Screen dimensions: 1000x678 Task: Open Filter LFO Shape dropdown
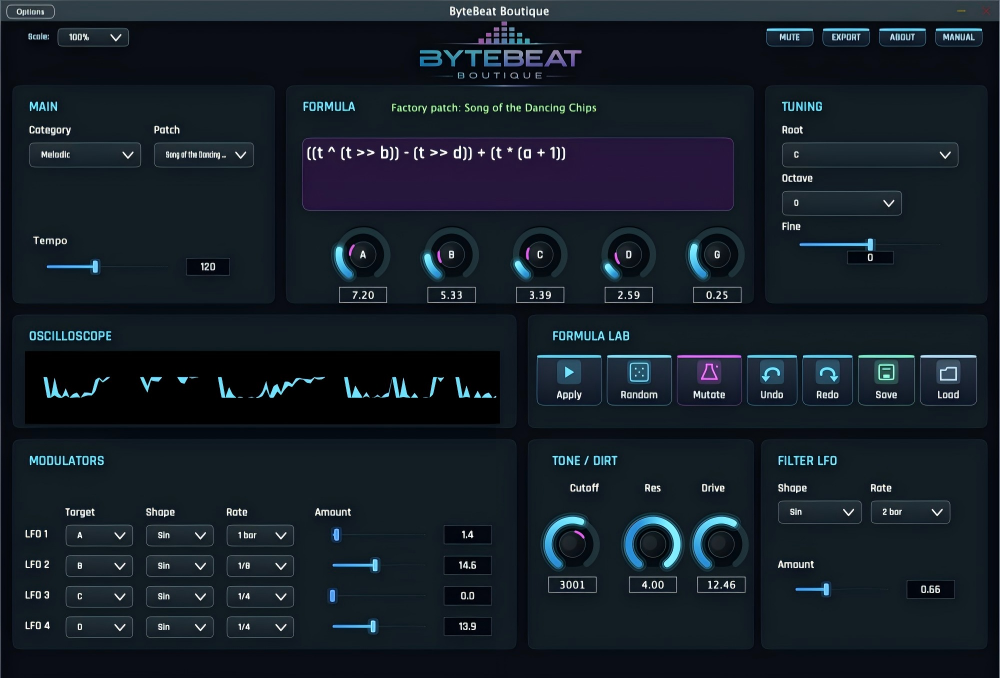coord(820,512)
